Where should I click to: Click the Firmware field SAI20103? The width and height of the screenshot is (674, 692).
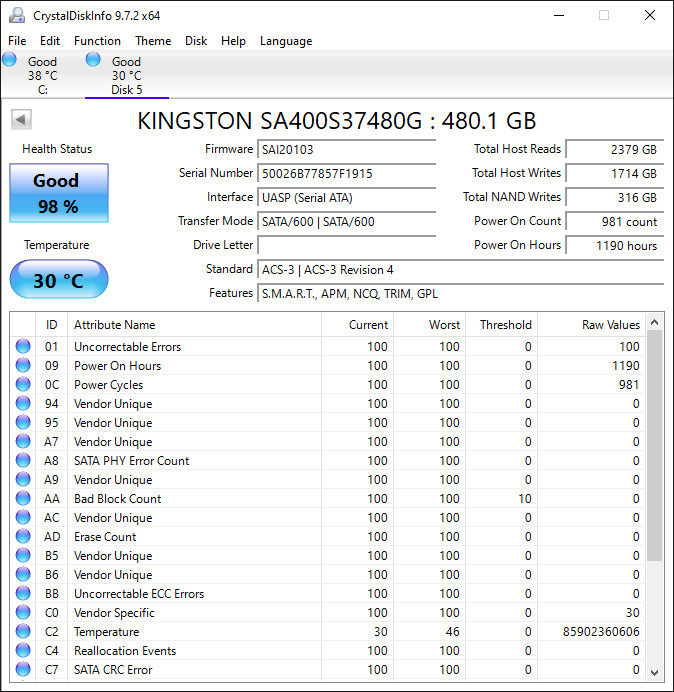pyautogui.click(x=346, y=149)
